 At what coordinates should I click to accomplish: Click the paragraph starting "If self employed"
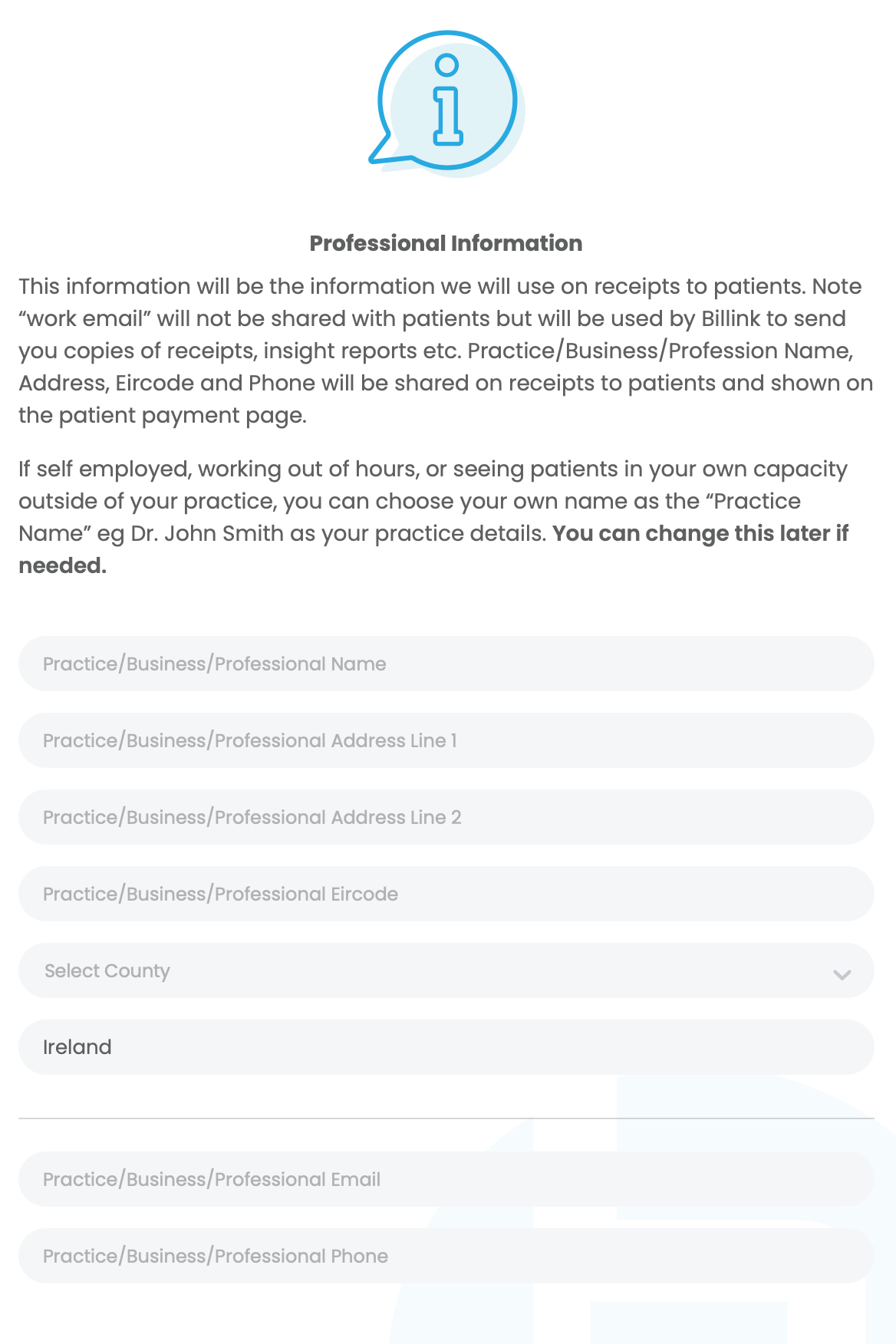pyautogui.click(x=433, y=501)
